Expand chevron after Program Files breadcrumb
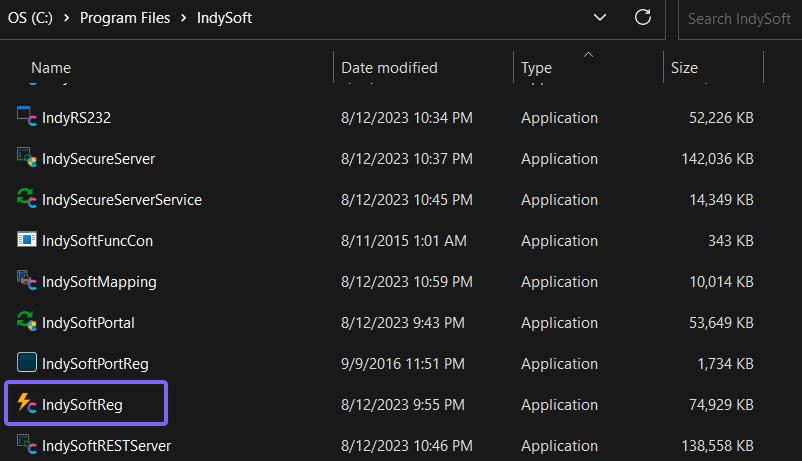Screen dimensions: 802x461 click(186, 18)
